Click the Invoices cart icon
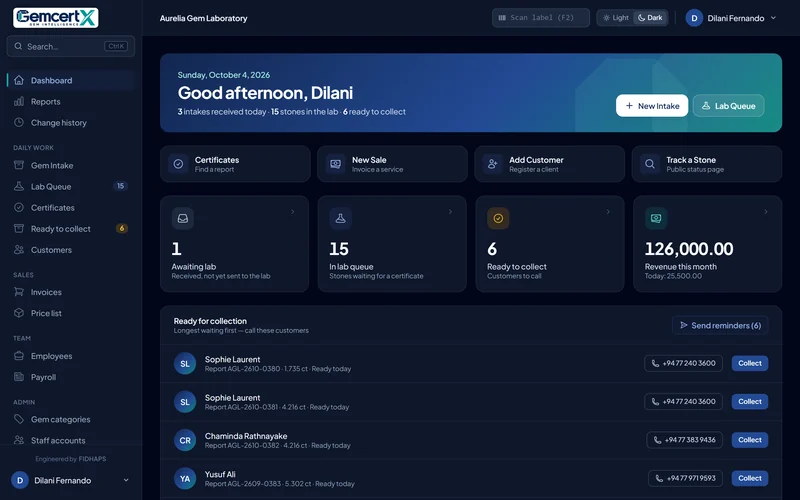Image resolution: width=800 pixels, height=500 pixels. (x=19, y=292)
